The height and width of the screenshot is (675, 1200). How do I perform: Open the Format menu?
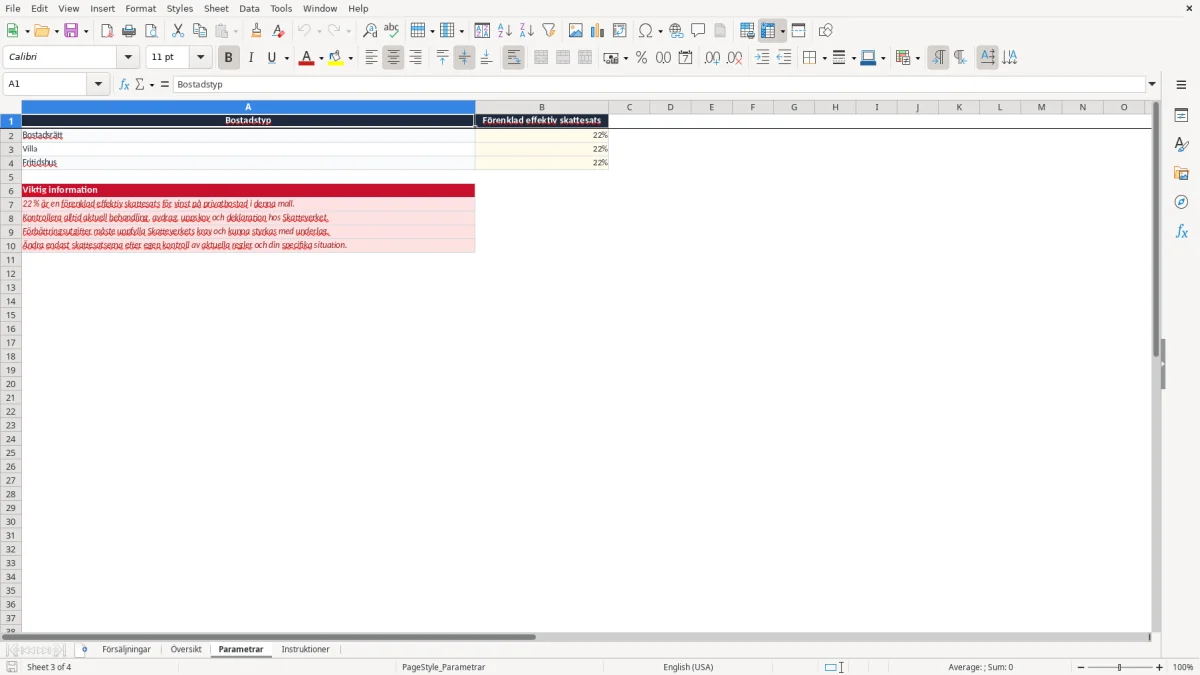(x=141, y=8)
